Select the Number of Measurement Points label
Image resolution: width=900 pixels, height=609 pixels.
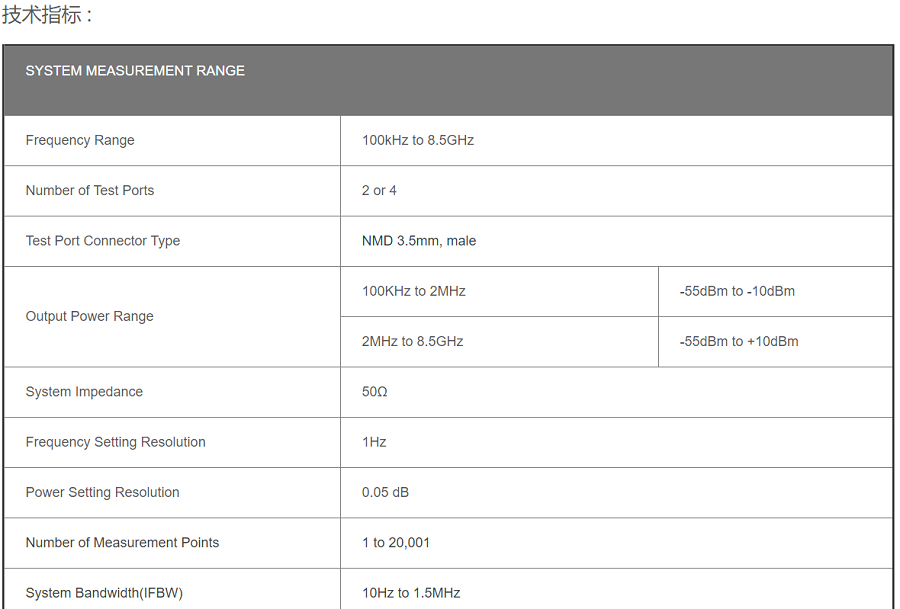122,543
